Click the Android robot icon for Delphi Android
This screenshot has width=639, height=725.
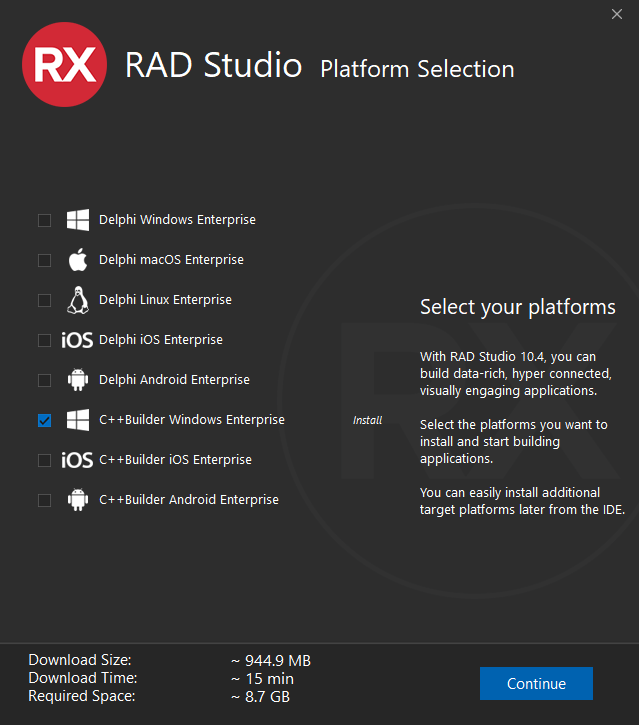pyautogui.click(x=78, y=380)
